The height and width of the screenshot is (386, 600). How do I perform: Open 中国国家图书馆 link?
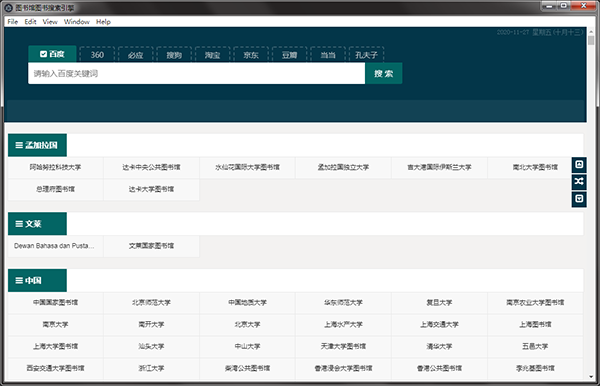pos(55,302)
